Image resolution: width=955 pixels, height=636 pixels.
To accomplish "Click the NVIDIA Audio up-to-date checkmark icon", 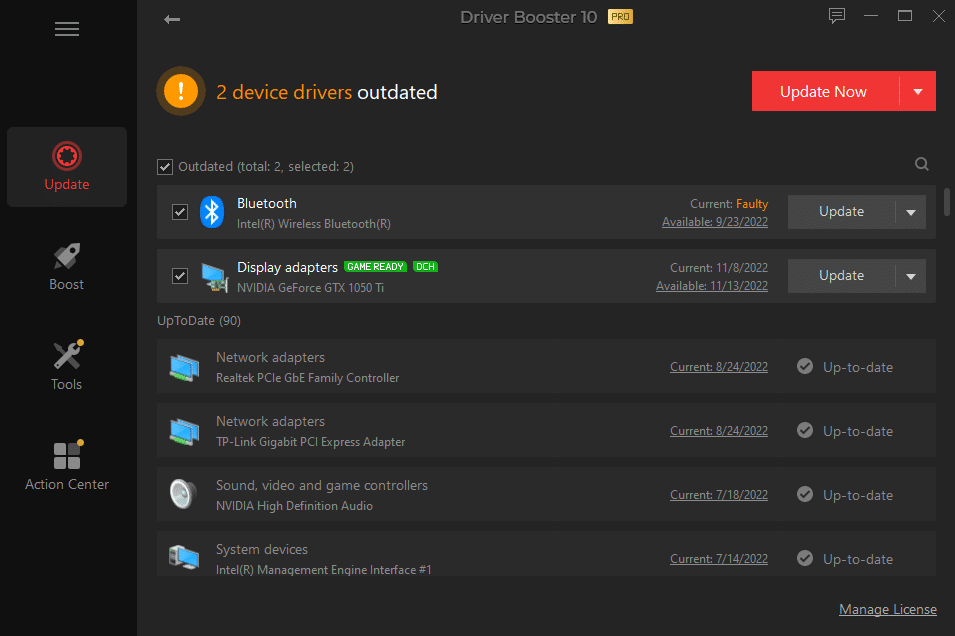I will tap(805, 494).
